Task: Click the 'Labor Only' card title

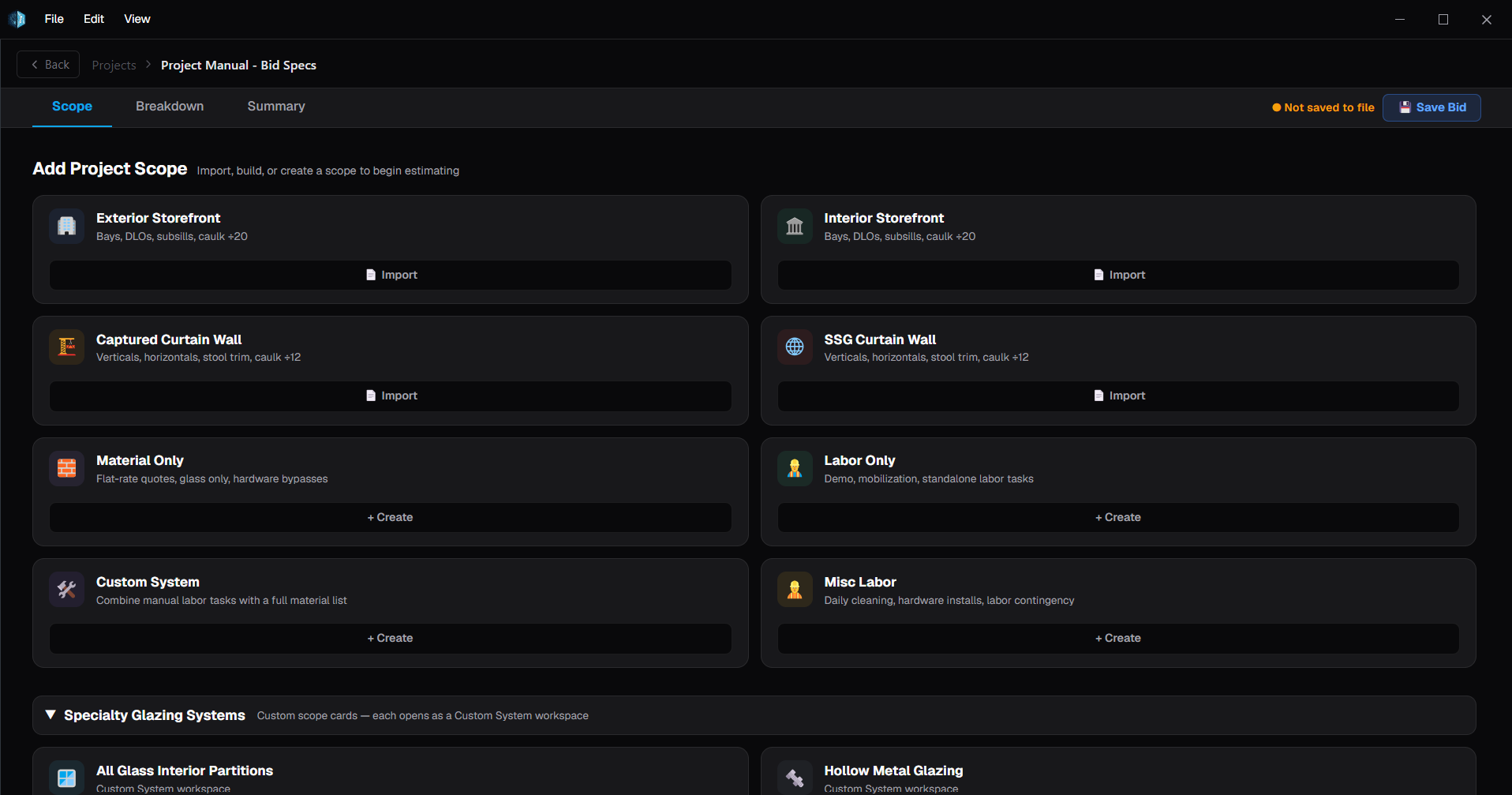Action: coord(859,460)
